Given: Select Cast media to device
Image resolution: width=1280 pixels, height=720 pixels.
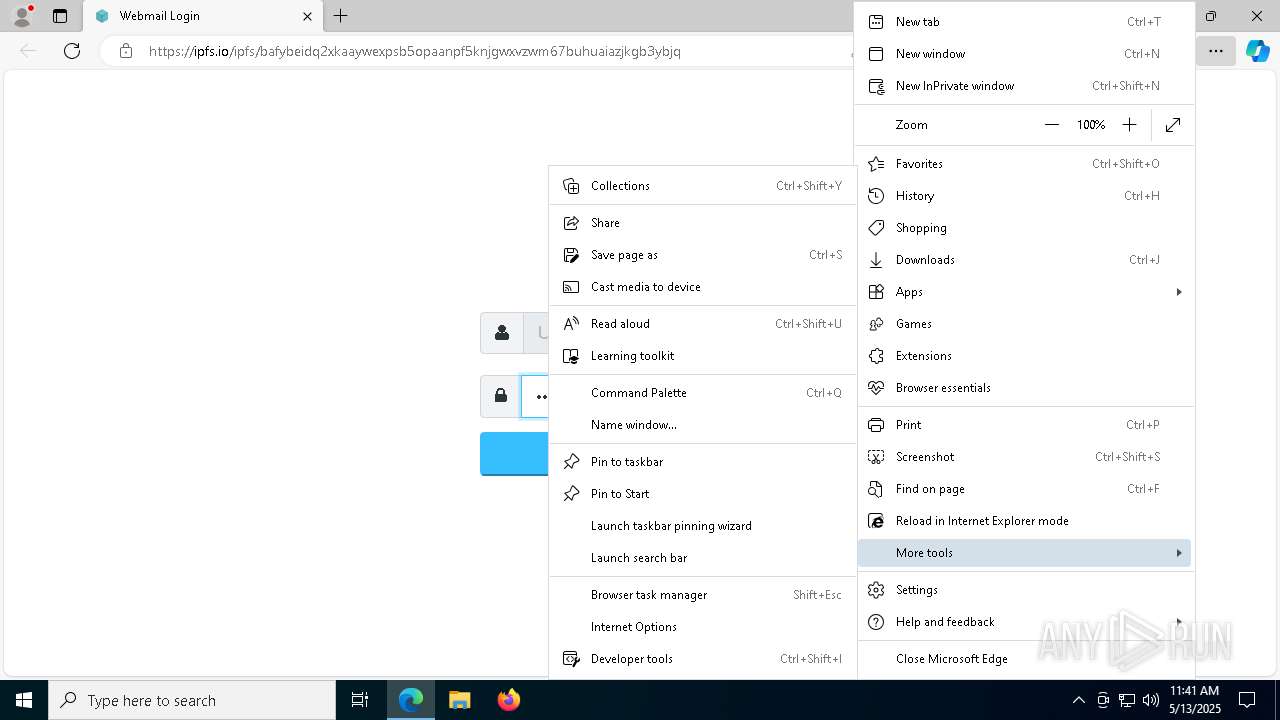Looking at the screenshot, I should pyautogui.click(x=702, y=286).
